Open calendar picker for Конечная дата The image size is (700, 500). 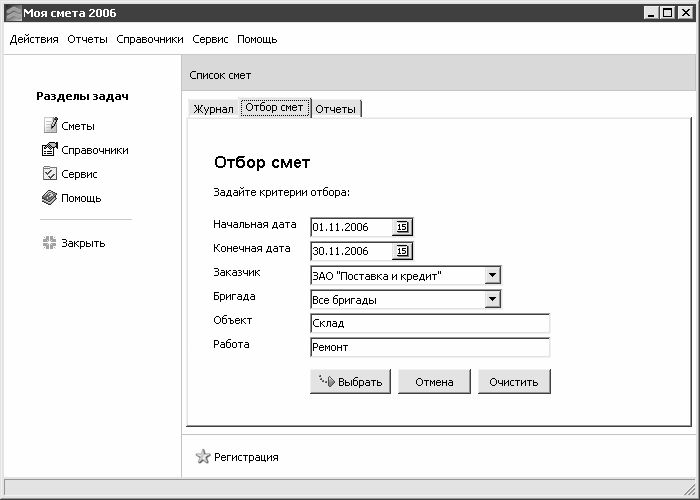click(x=402, y=251)
